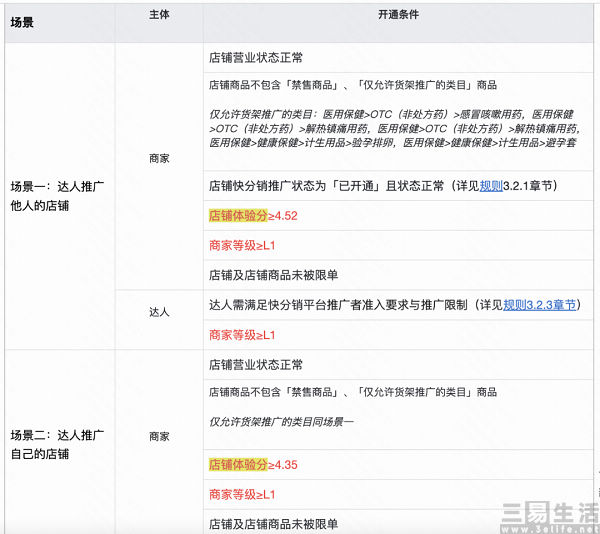This screenshot has height=534, width=600.
Task: Click highlighted 店铺体验分 with ≥4.35
Action: click(x=238, y=465)
